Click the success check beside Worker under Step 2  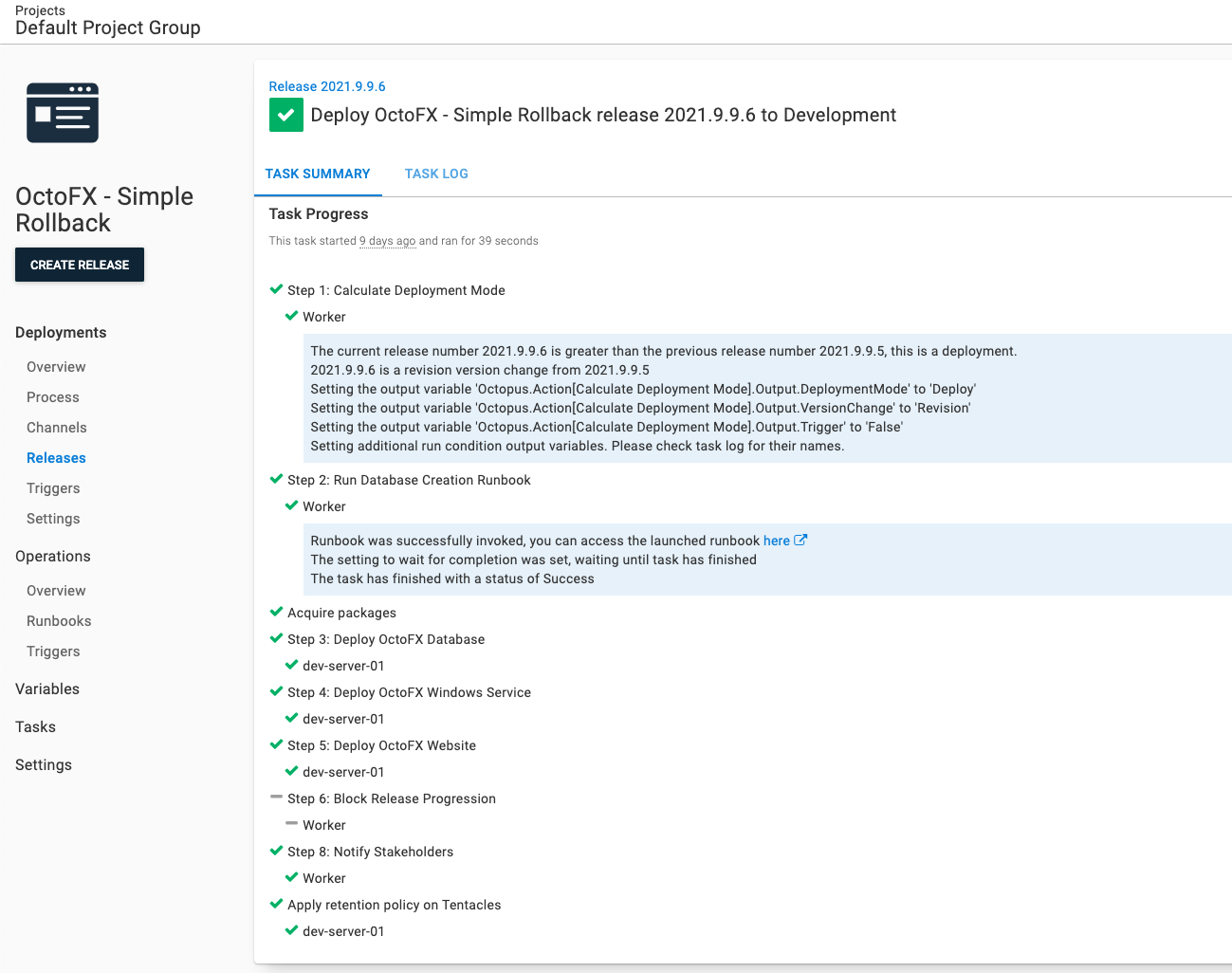coord(291,505)
